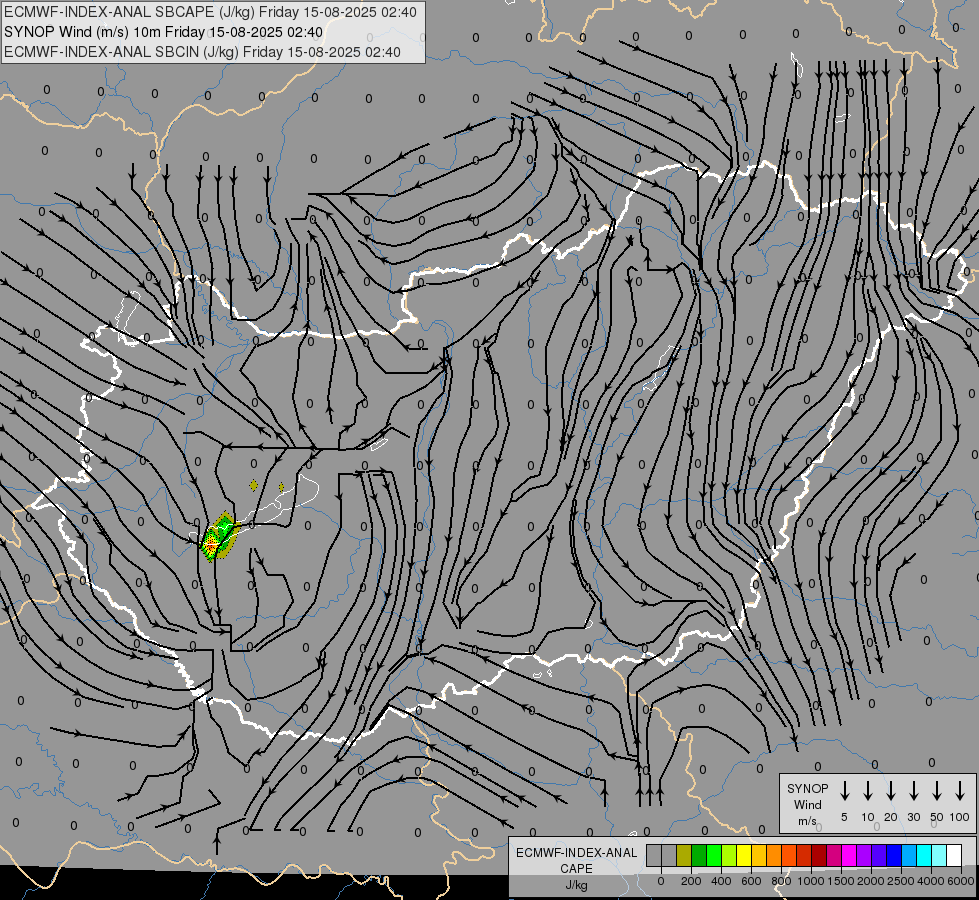This screenshot has width=979, height=900.
Task: Click the wind legend arrow above 100
Action: [x=960, y=790]
